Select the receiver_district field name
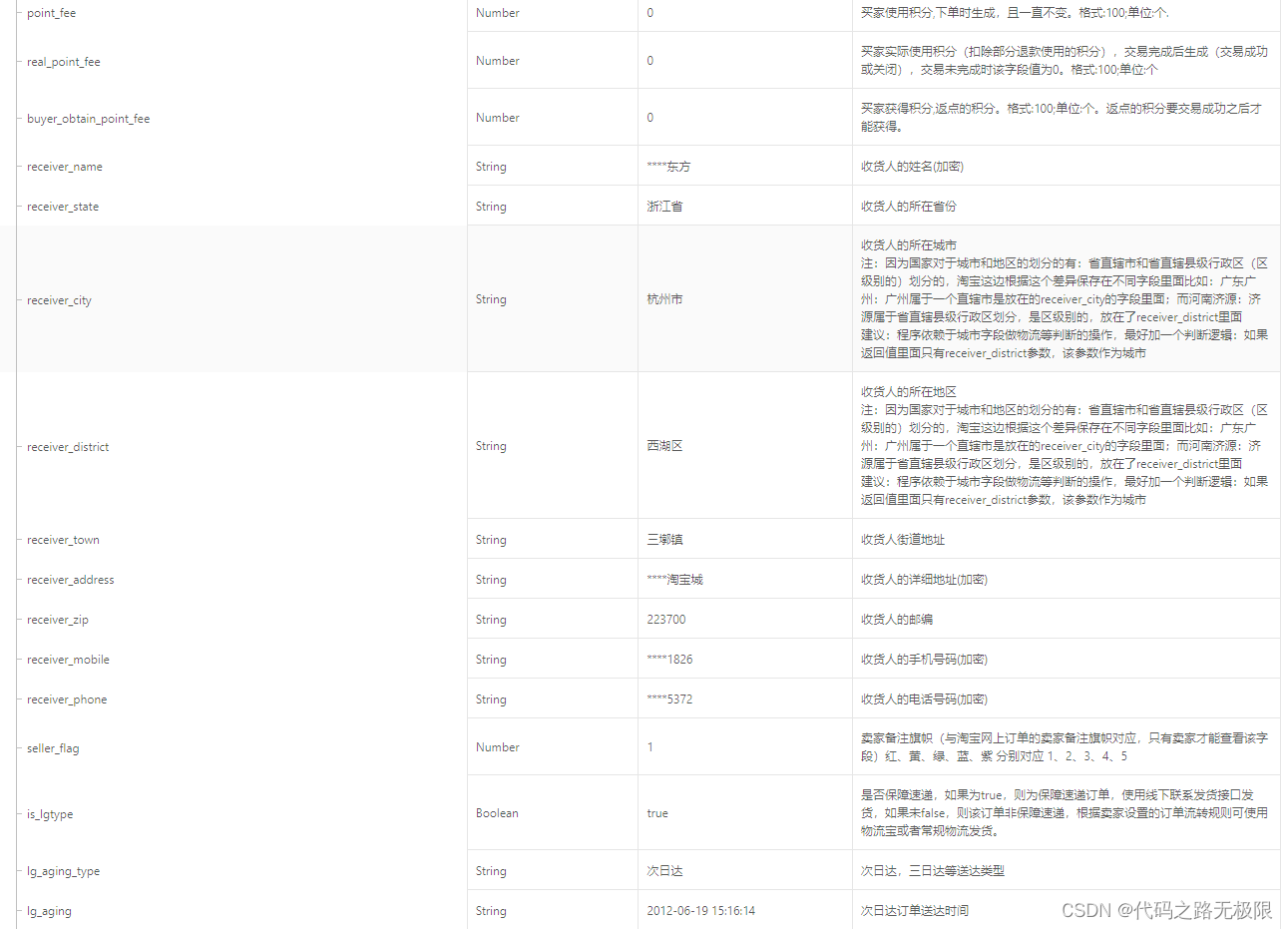1288x929 pixels. coord(68,447)
